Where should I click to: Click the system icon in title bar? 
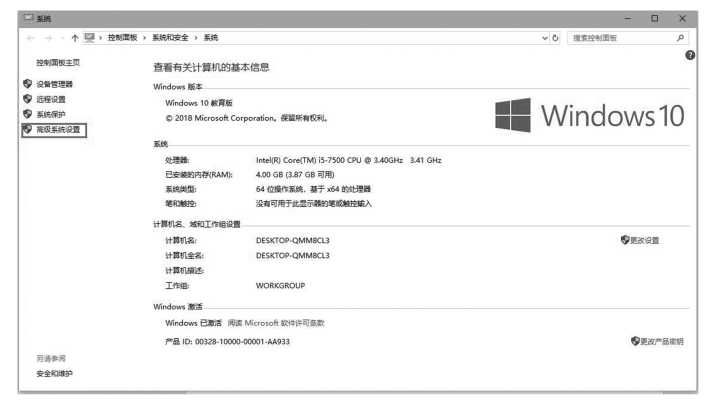pyautogui.click(x=29, y=18)
